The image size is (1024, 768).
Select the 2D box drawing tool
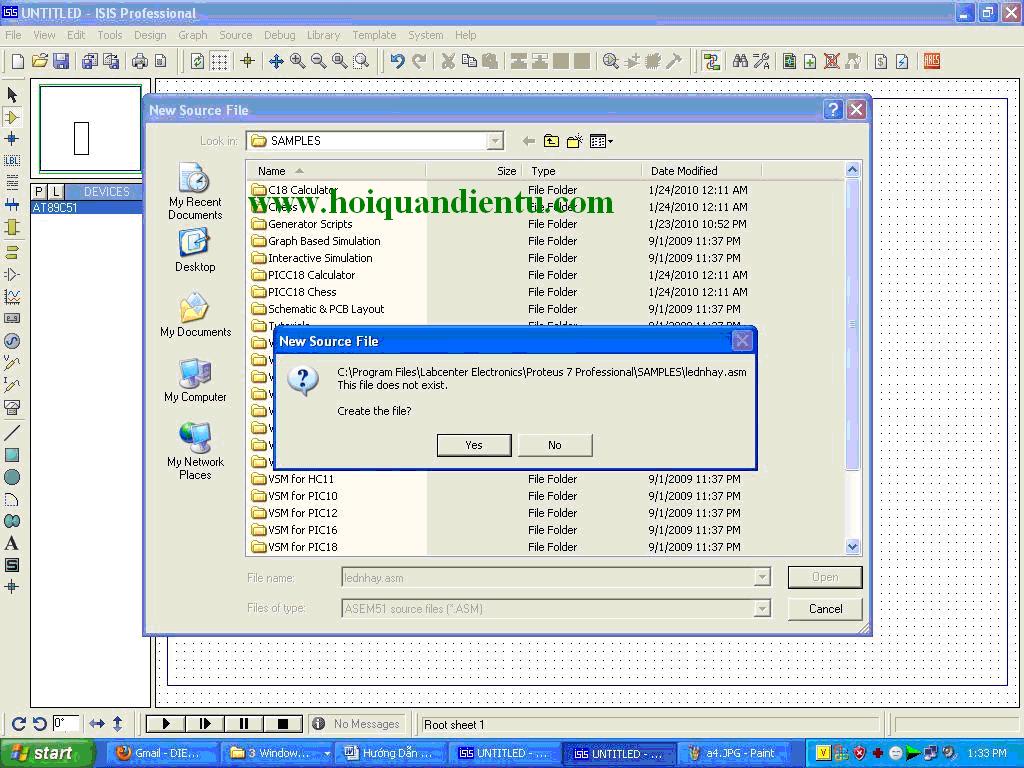pos(12,455)
